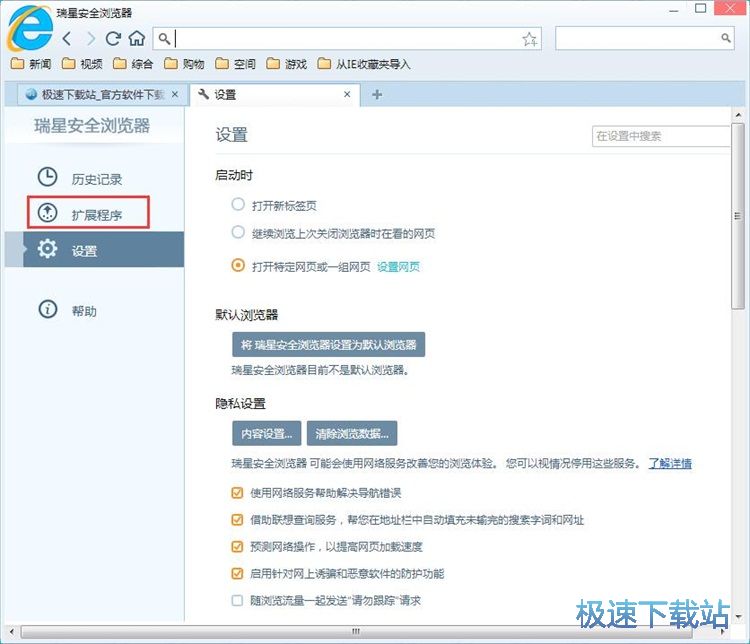This screenshot has width=750, height=644.
Task: Close the 设置 tab
Action: 347,94
